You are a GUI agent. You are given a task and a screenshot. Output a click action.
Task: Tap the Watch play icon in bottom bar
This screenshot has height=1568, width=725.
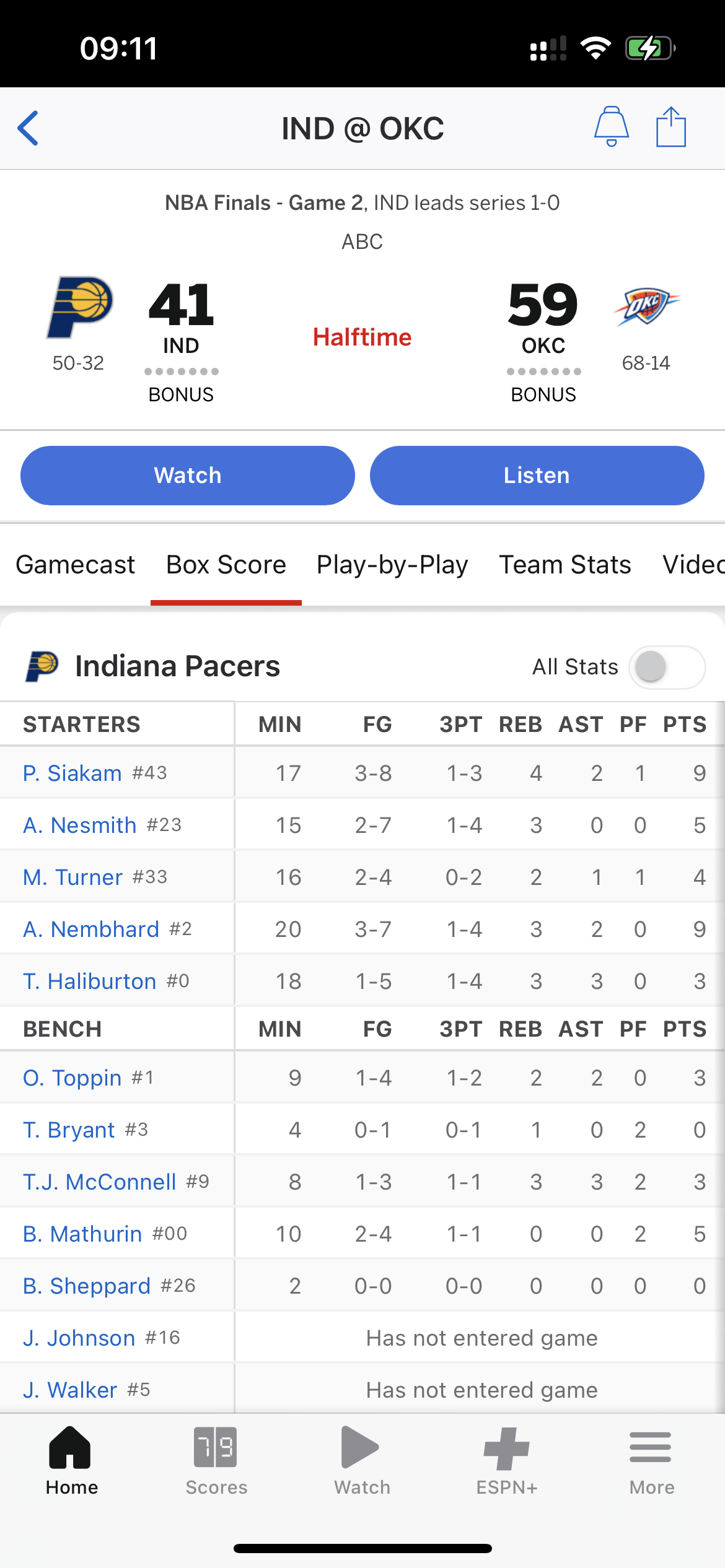(361, 1447)
